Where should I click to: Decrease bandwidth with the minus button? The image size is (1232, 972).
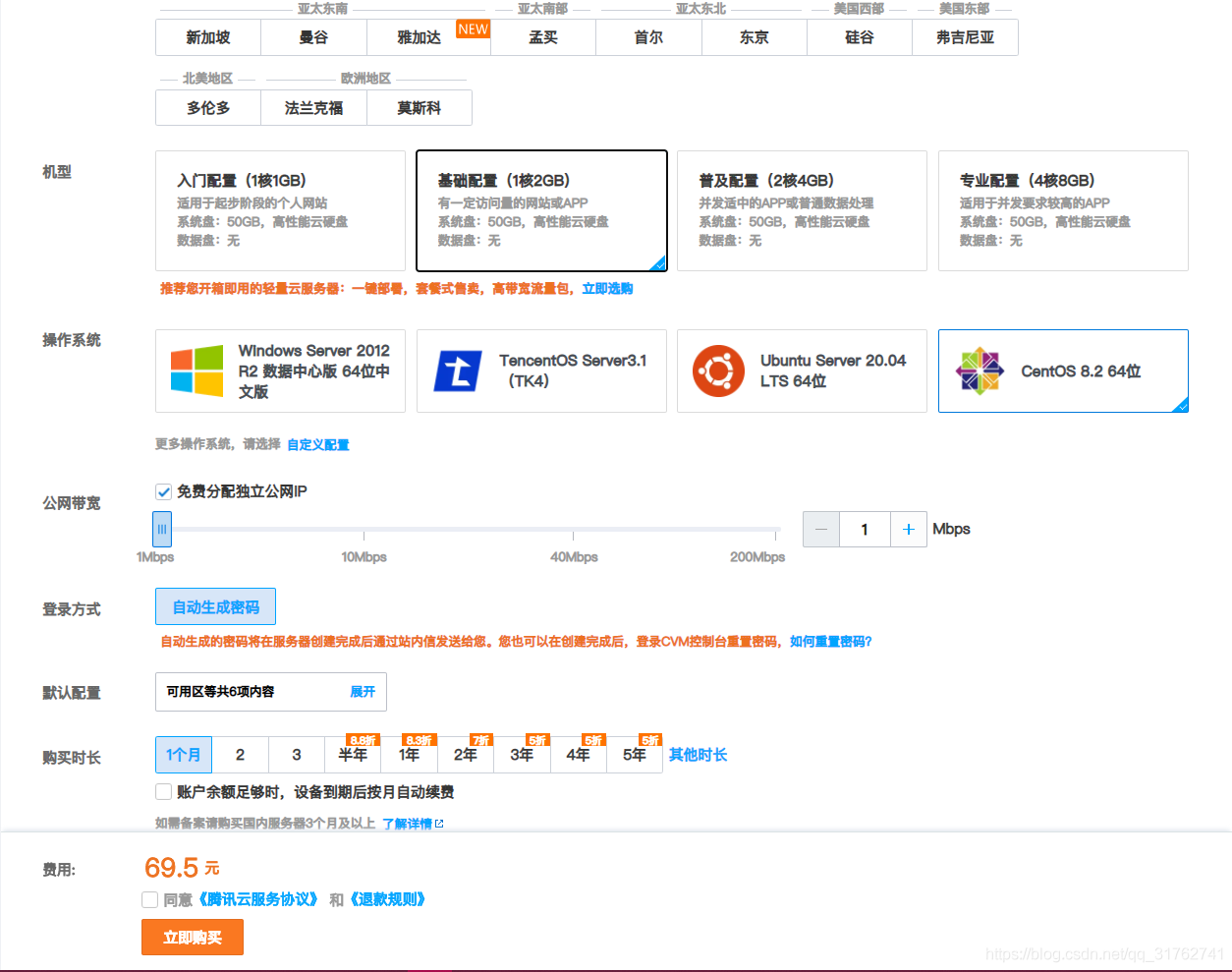click(821, 529)
